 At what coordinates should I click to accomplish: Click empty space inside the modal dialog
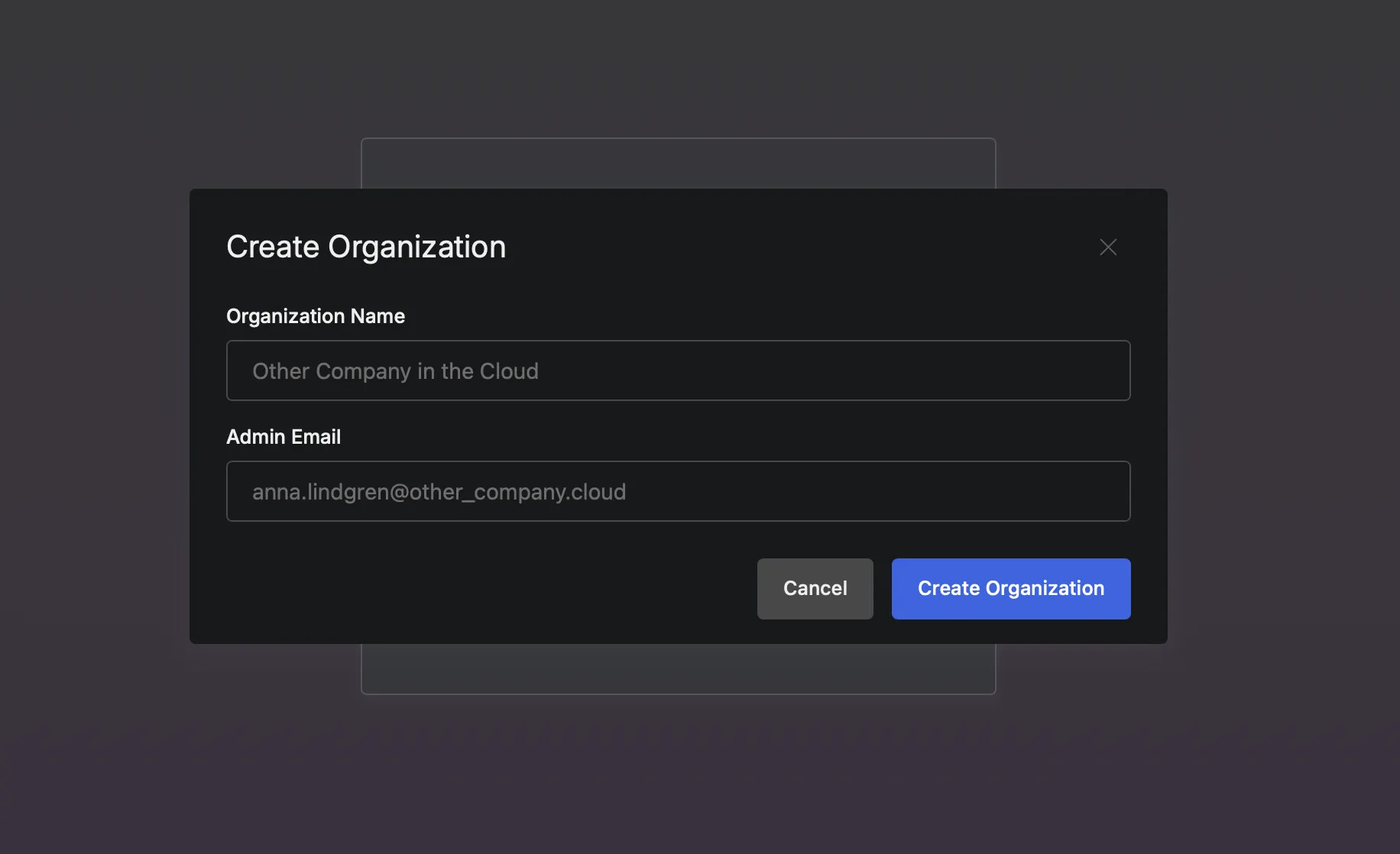(x=459, y=588)
